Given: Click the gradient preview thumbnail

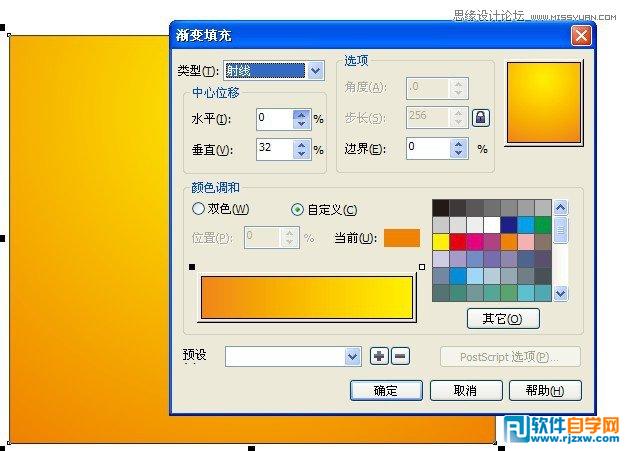Looking at the screenshot, I should point(544,103).
